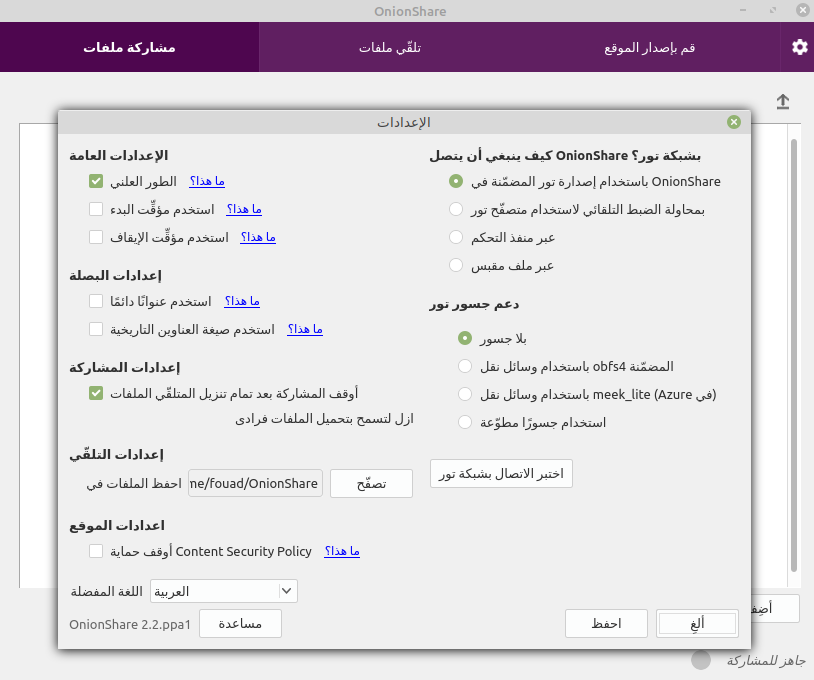
Task: Click the اللغة المفضلة label
Action: pos(106,591)
